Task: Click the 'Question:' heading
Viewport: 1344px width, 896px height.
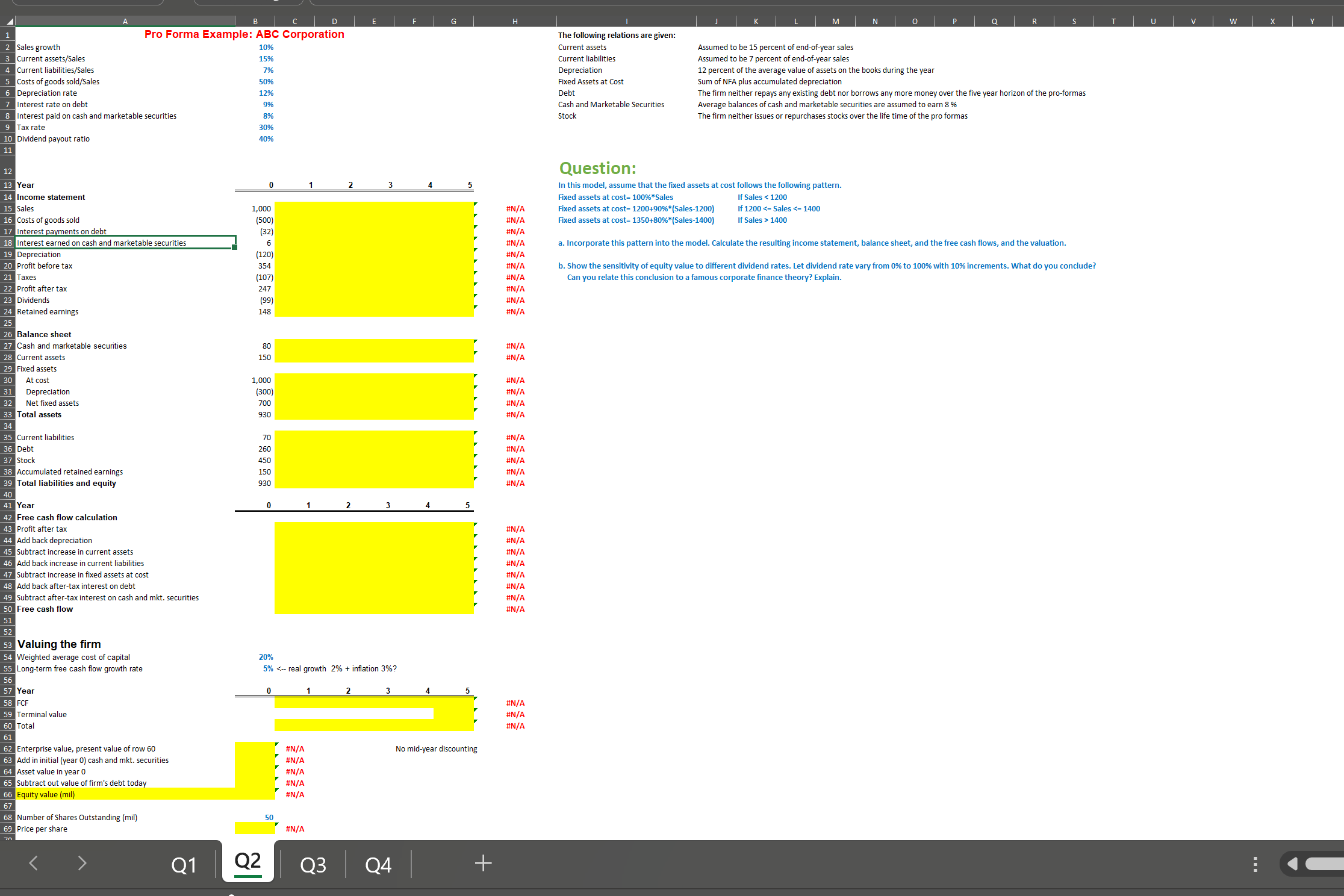Action: [597, 168]
